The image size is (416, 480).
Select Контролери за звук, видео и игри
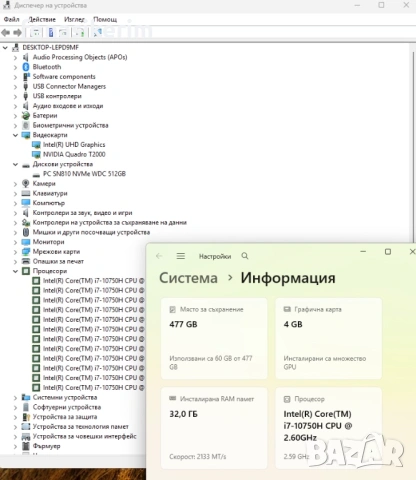click(x=82, y=213)
